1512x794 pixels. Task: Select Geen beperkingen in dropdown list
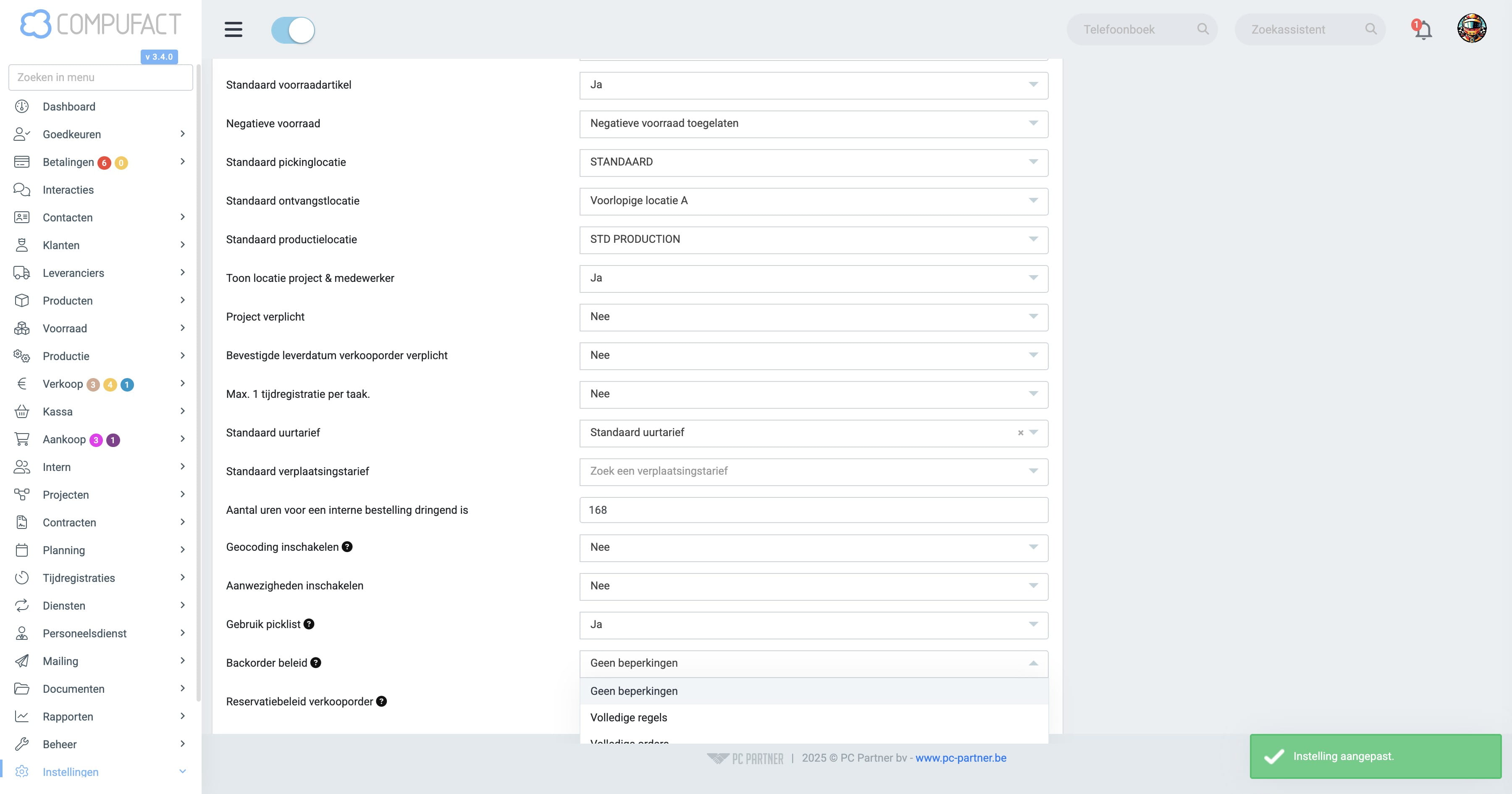click(x=814, y=691)
